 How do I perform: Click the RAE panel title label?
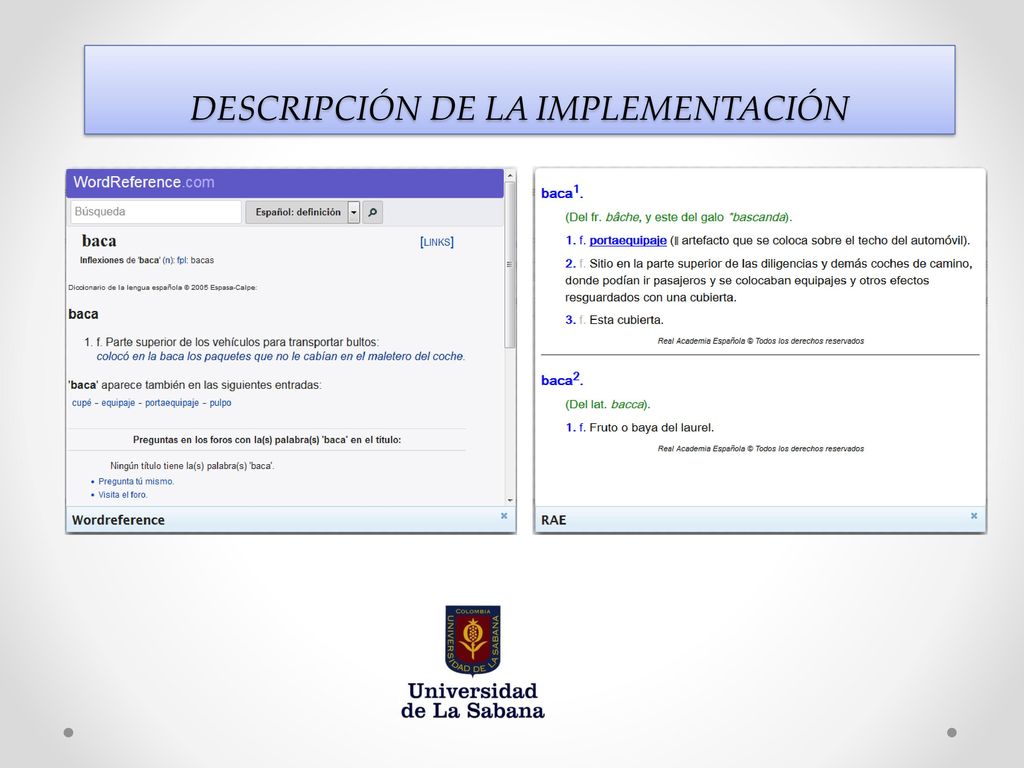[x=554, y=520]
